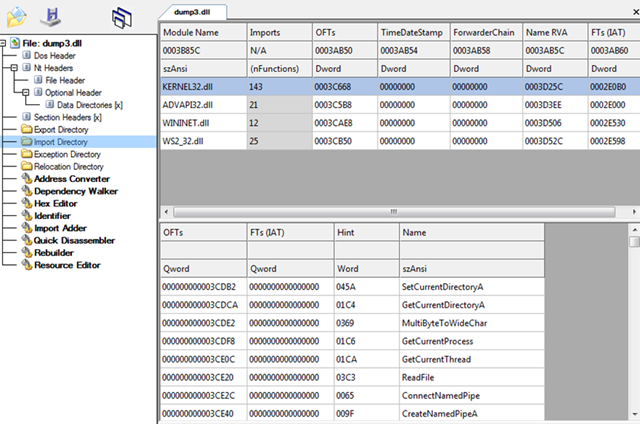This screenshot has width=640, height=424.
Task: Click the Dependency Walker tool icon
Action: (27, 191)
